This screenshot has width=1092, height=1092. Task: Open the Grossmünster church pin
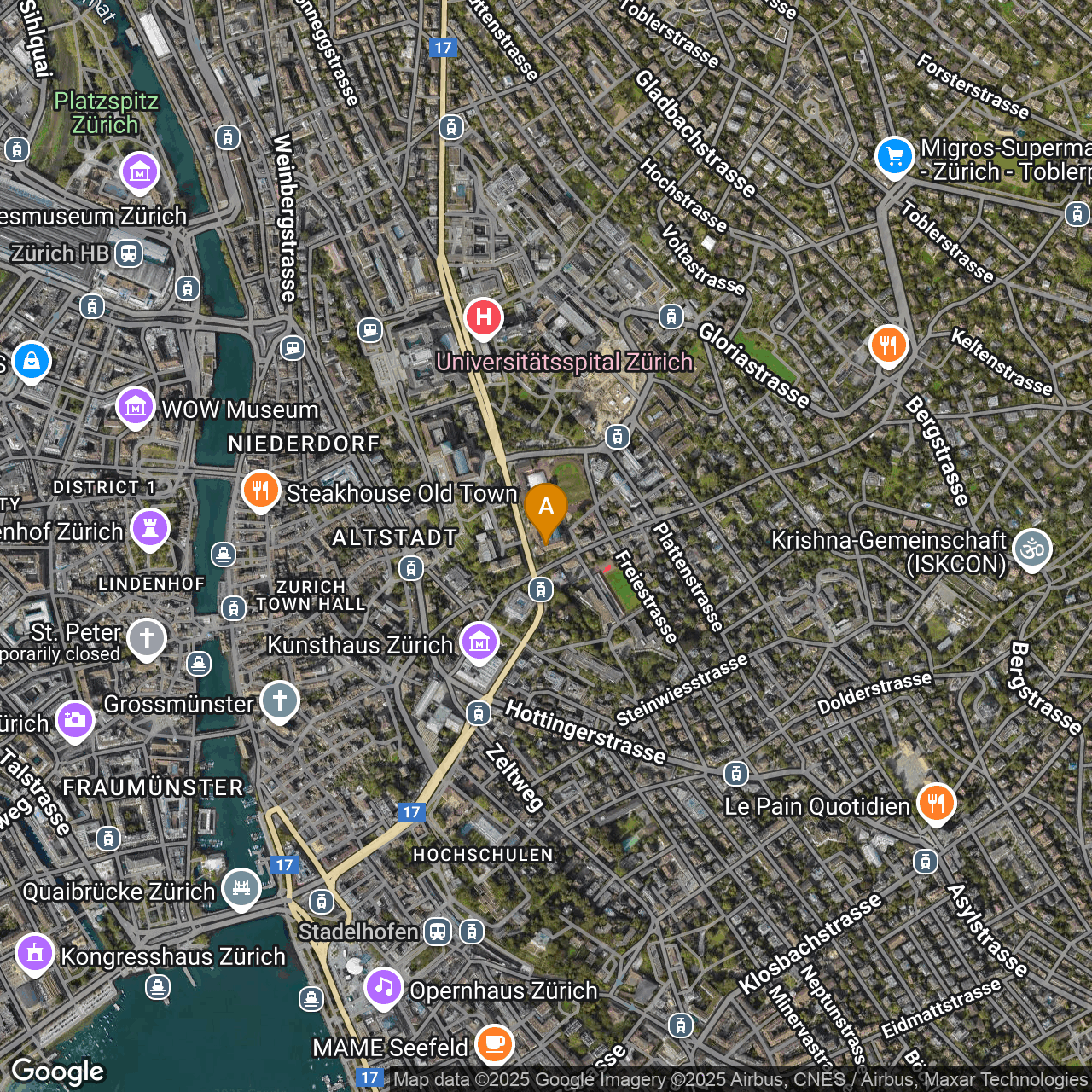tap(279, 702)
